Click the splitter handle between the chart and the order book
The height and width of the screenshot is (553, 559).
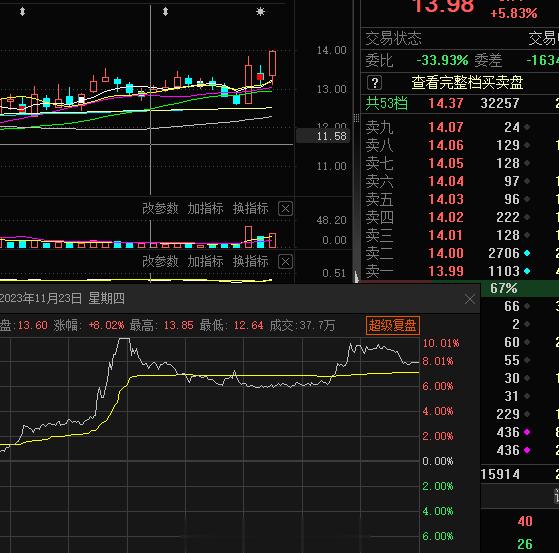click(x=356, y=118)
